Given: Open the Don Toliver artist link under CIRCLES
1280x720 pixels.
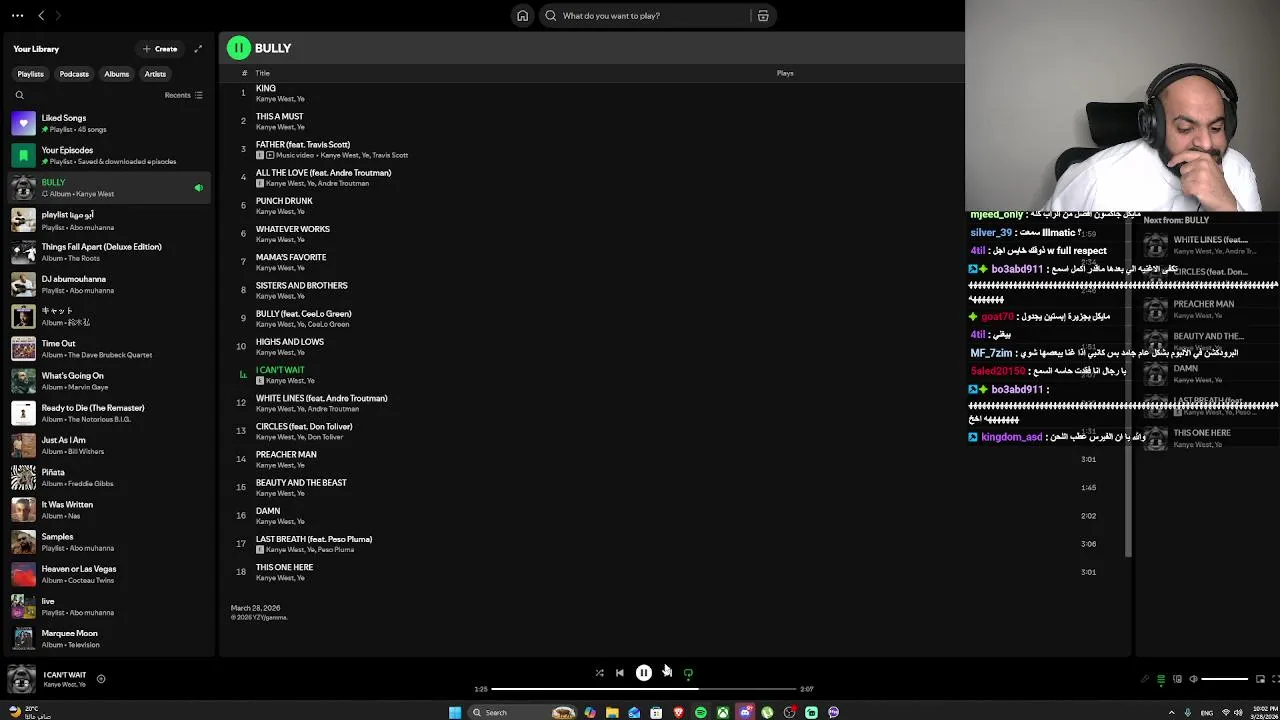Looking at the screenshot, I should pos(326,437).
